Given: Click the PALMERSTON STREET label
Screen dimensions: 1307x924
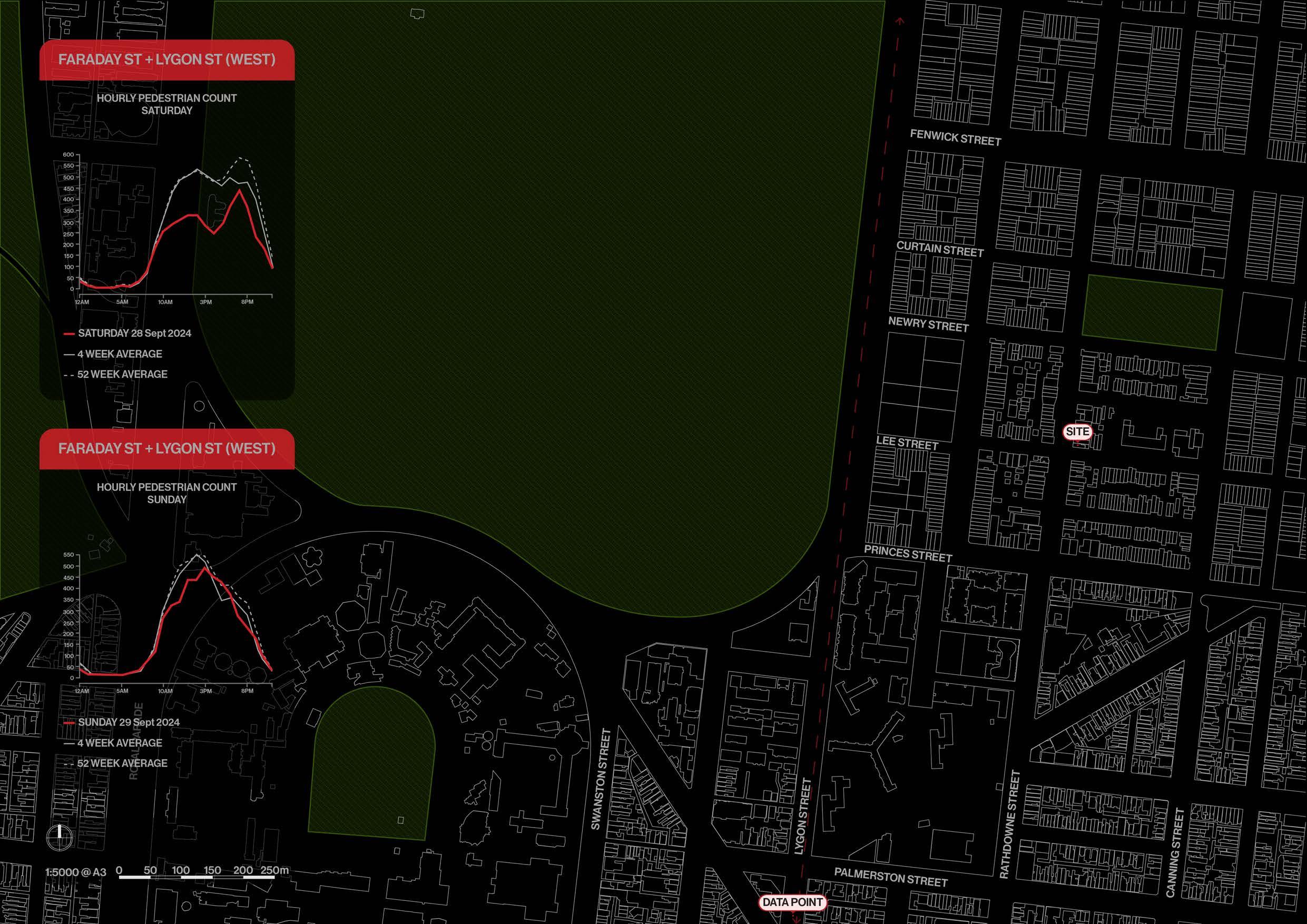Looking at the screenshot, I should pyautogui.click(x=891, y=877).
